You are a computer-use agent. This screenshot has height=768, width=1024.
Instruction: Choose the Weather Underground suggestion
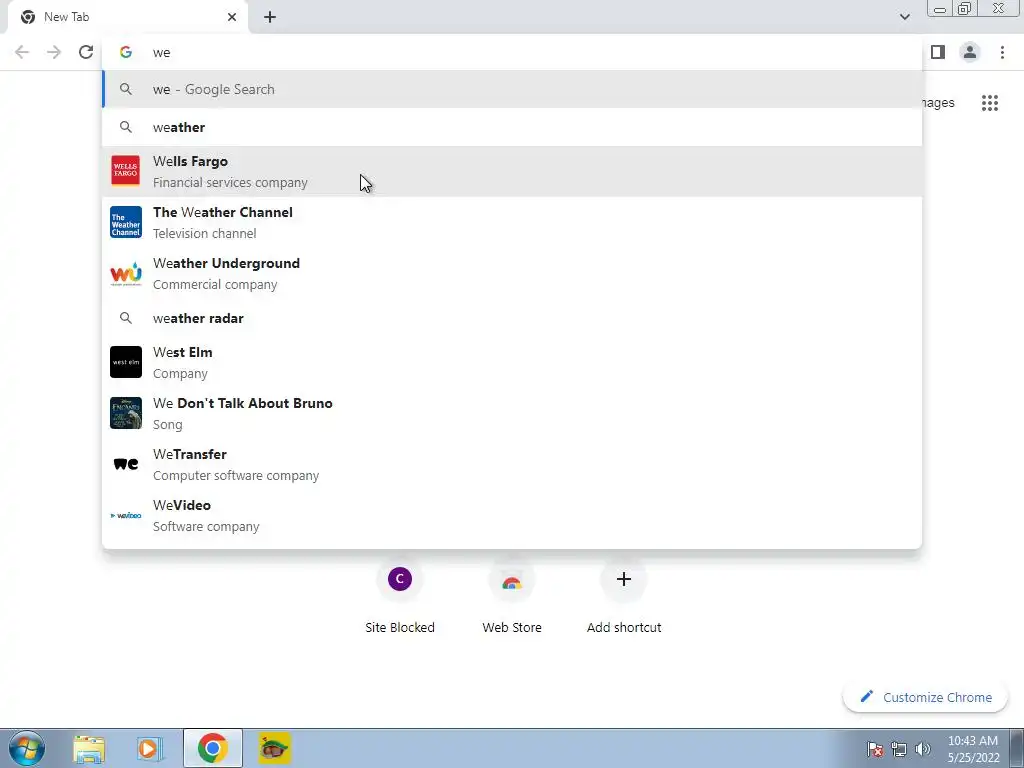[512, 273]
